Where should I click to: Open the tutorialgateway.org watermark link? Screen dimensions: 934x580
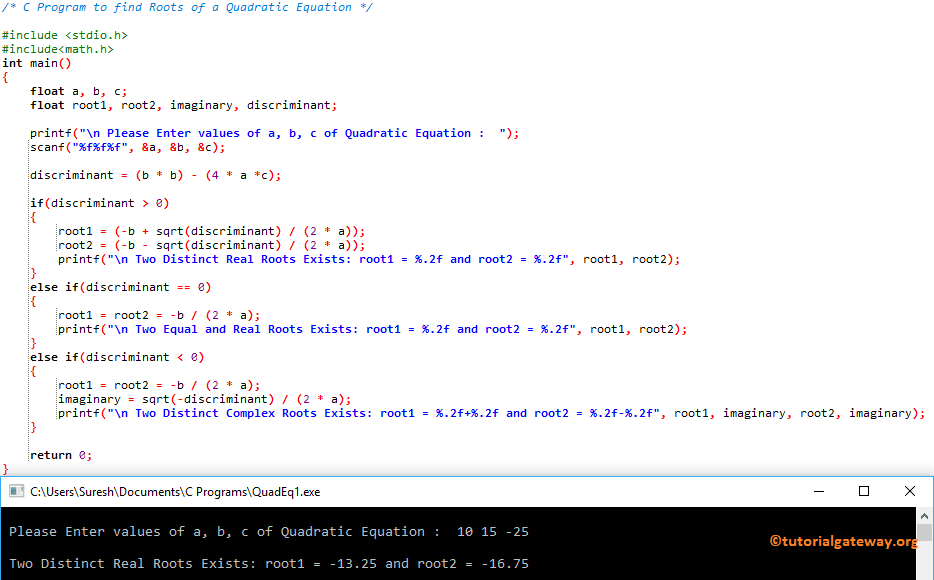tap(843, 541)
